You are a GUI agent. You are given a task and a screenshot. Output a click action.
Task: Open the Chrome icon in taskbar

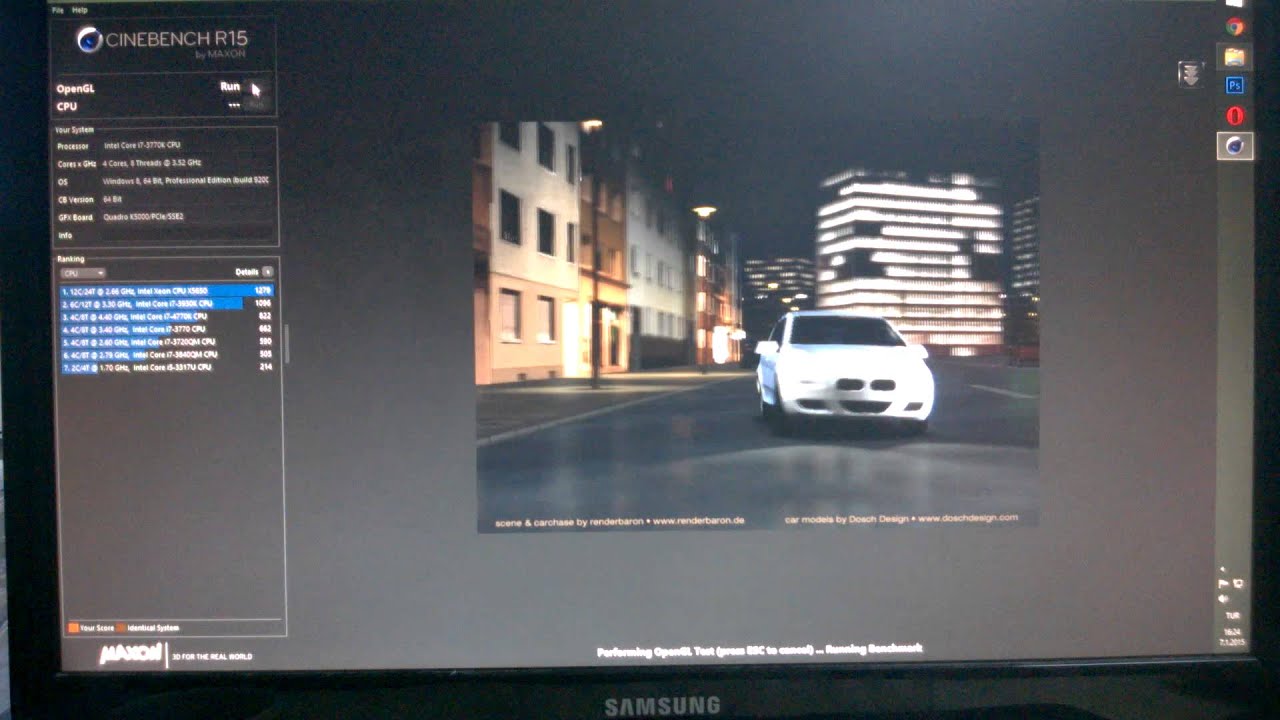1235,27
